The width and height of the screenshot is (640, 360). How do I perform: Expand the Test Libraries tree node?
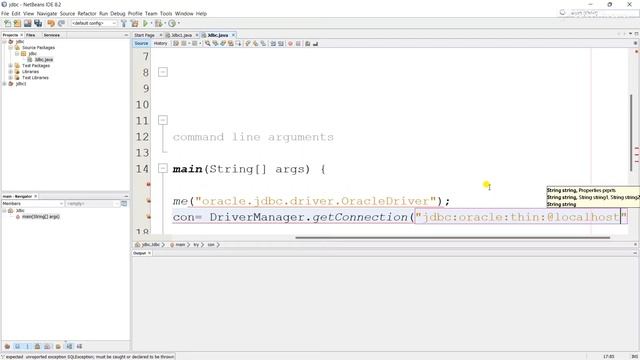click(11, 78)
